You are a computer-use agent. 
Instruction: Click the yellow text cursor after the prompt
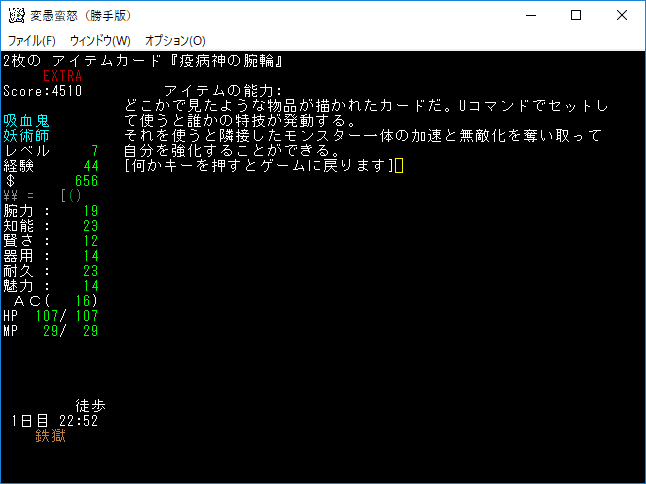point(399,166)
